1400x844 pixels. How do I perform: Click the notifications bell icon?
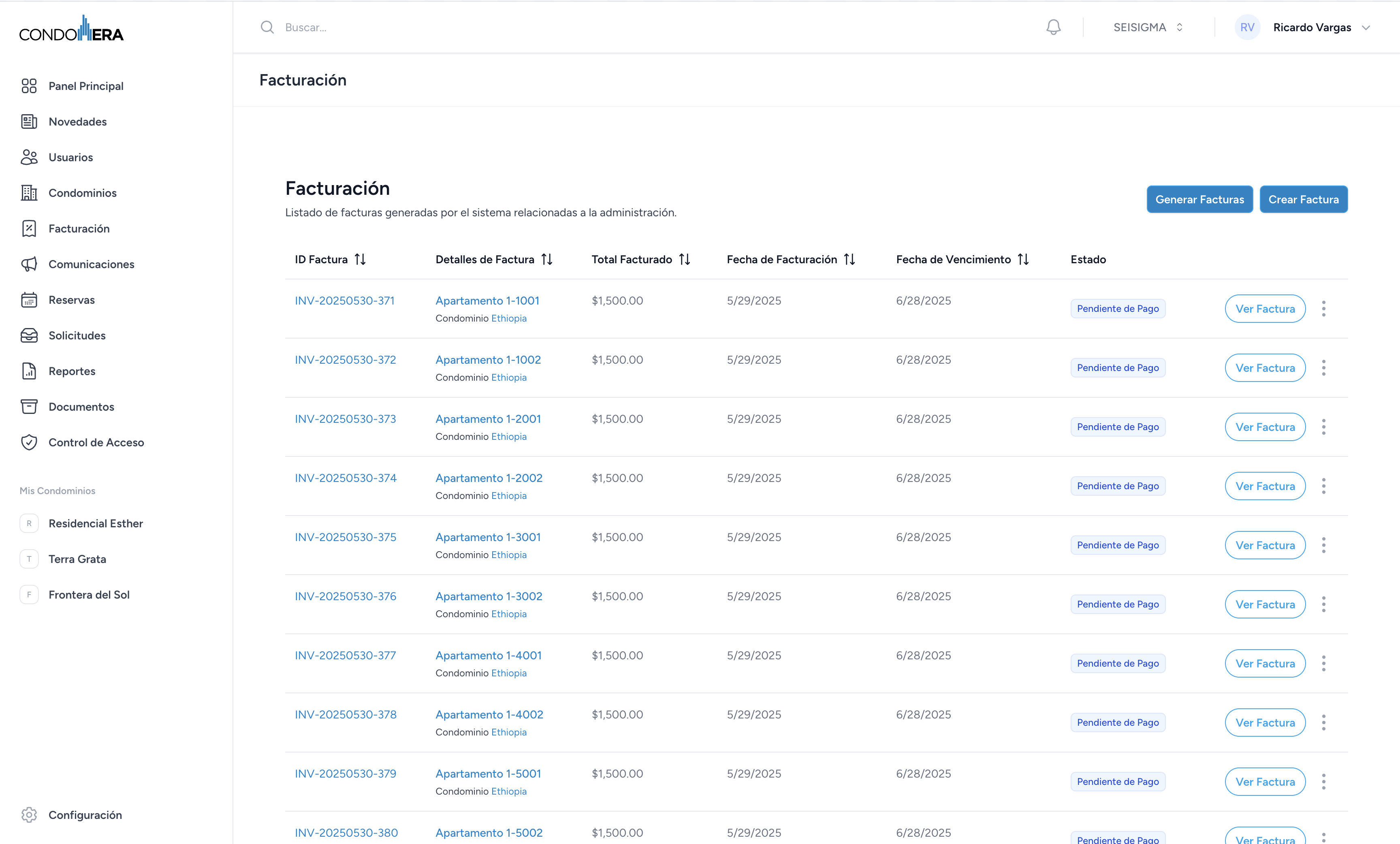(1053, 27)
